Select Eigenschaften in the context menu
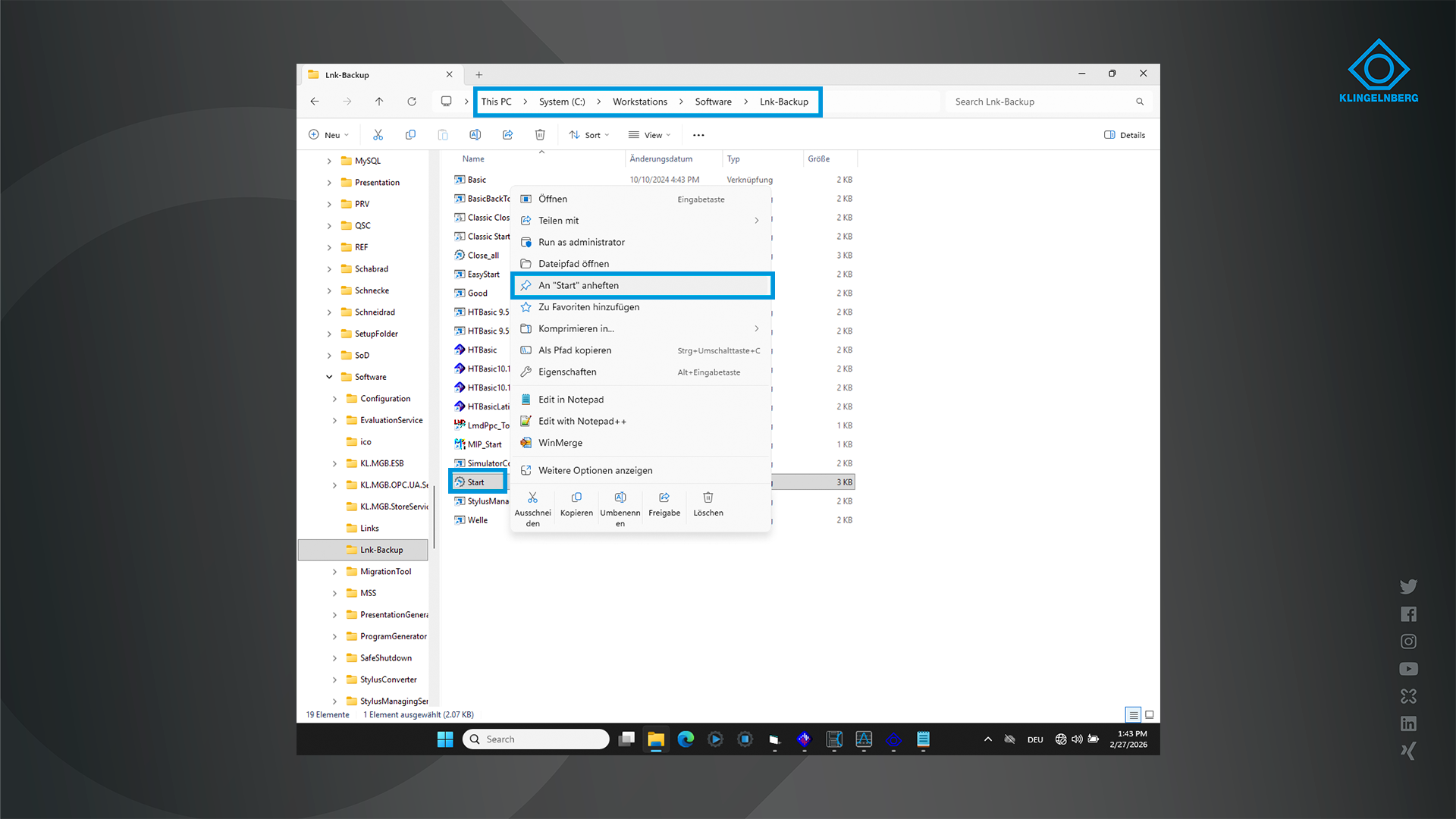Image resolution: width=1456 pixels, height=819 pixels. click(x=641, y=372)
